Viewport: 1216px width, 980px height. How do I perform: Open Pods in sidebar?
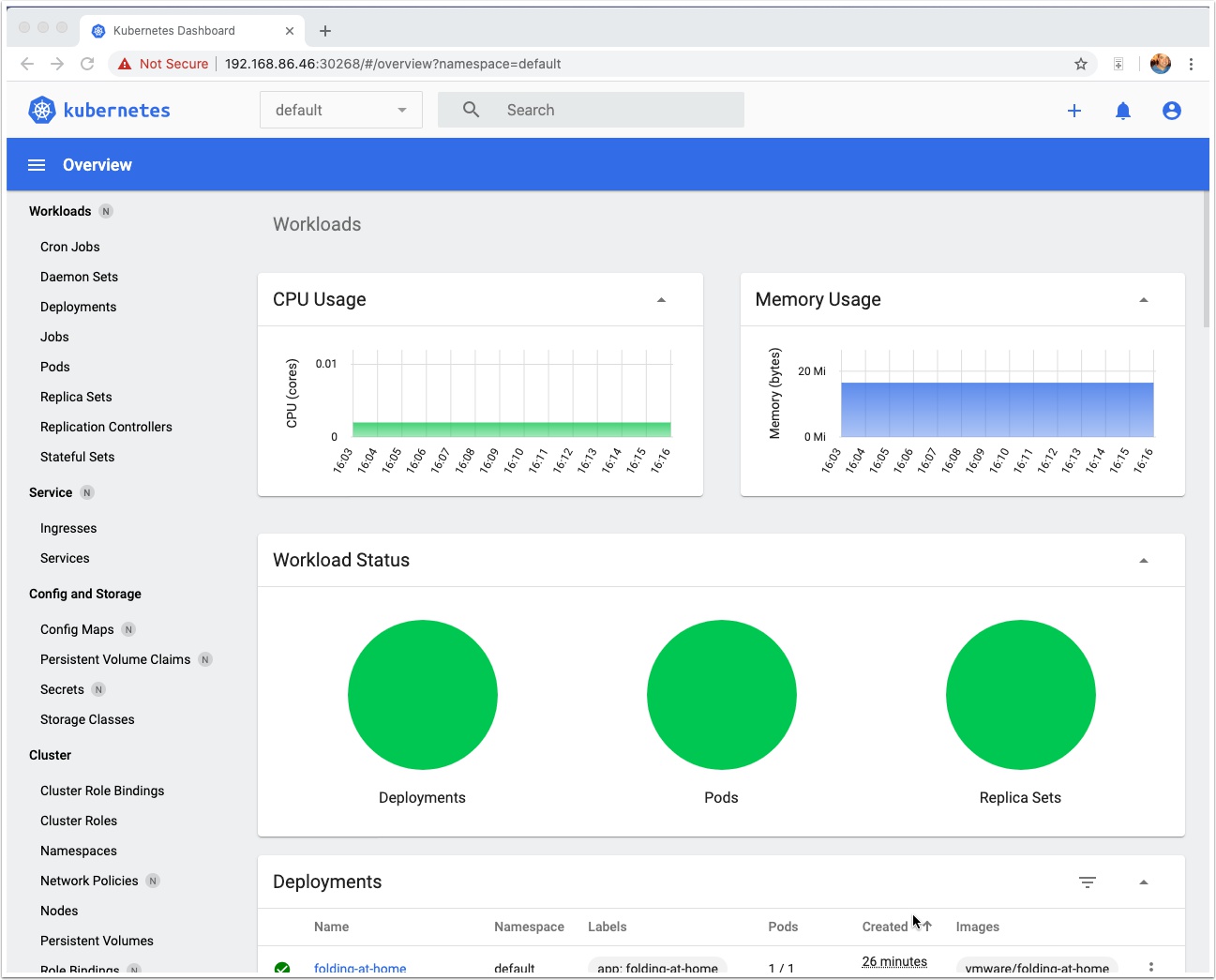55,367
